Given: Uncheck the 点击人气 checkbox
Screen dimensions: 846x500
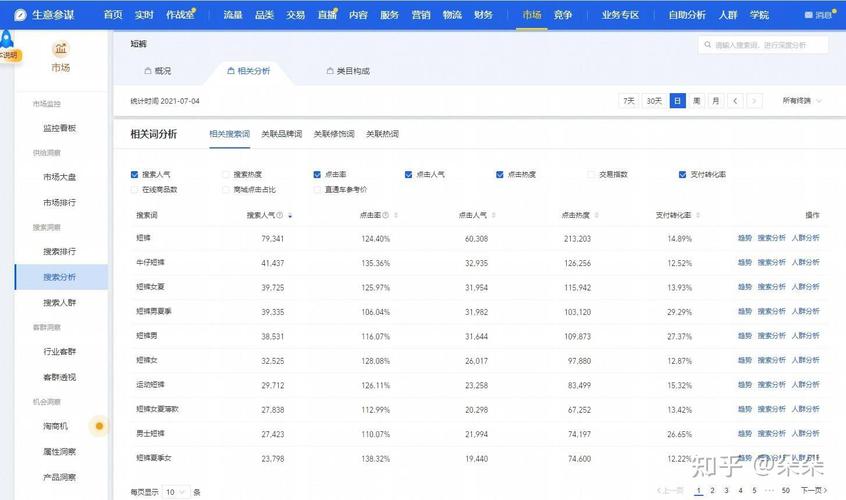Looking at the screenshot, I should coord(408,174).
